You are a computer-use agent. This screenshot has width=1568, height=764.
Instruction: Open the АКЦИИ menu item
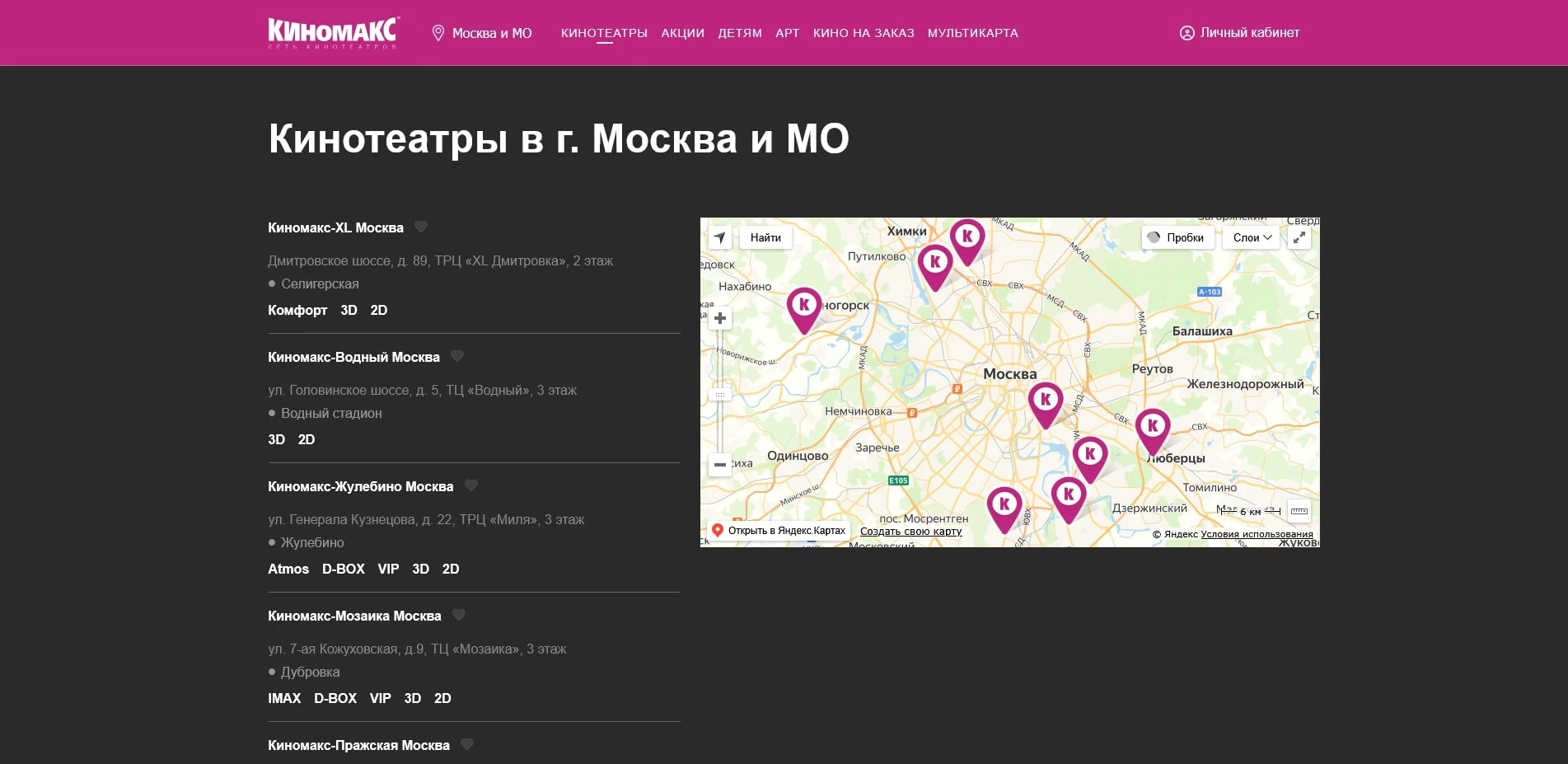682,33
